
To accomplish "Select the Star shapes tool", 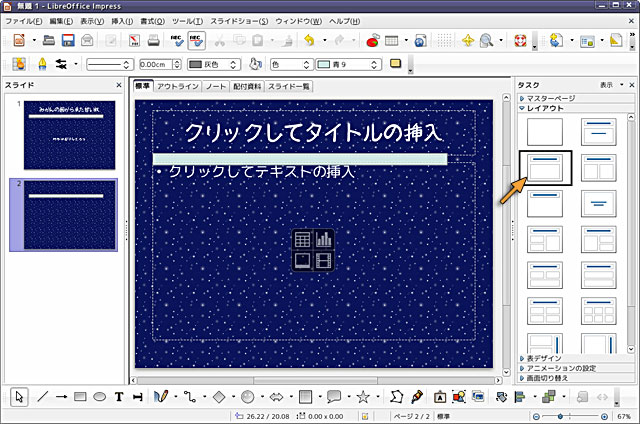I will click(x=363, y=397).
